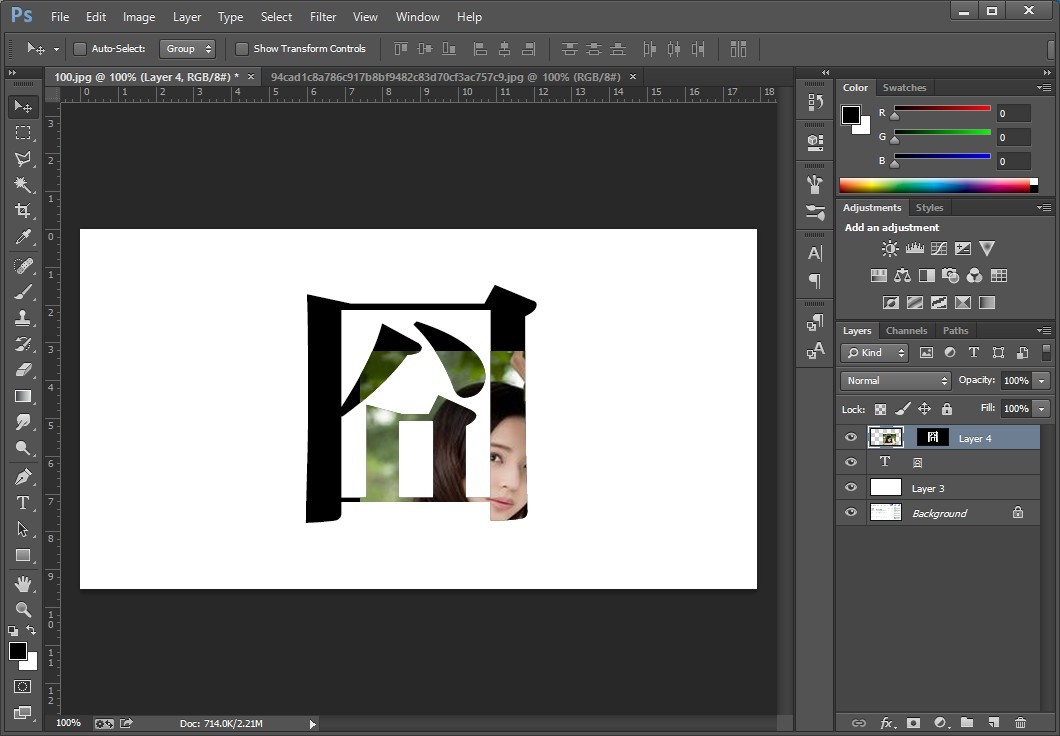Select the Layer 4 layer row
This screenshot has width=1060, height=736.
[975, 438]
